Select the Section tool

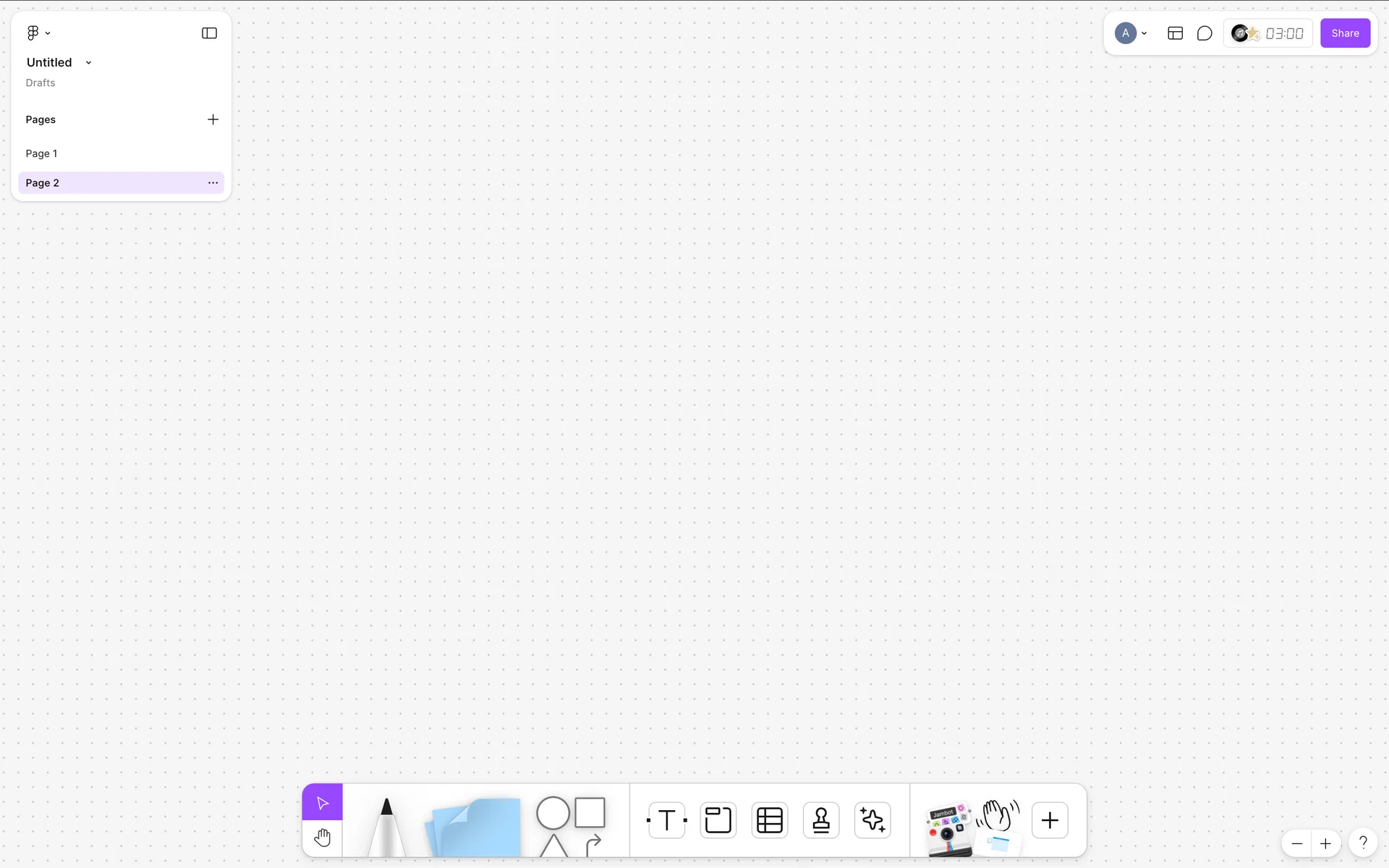[718, 820]
